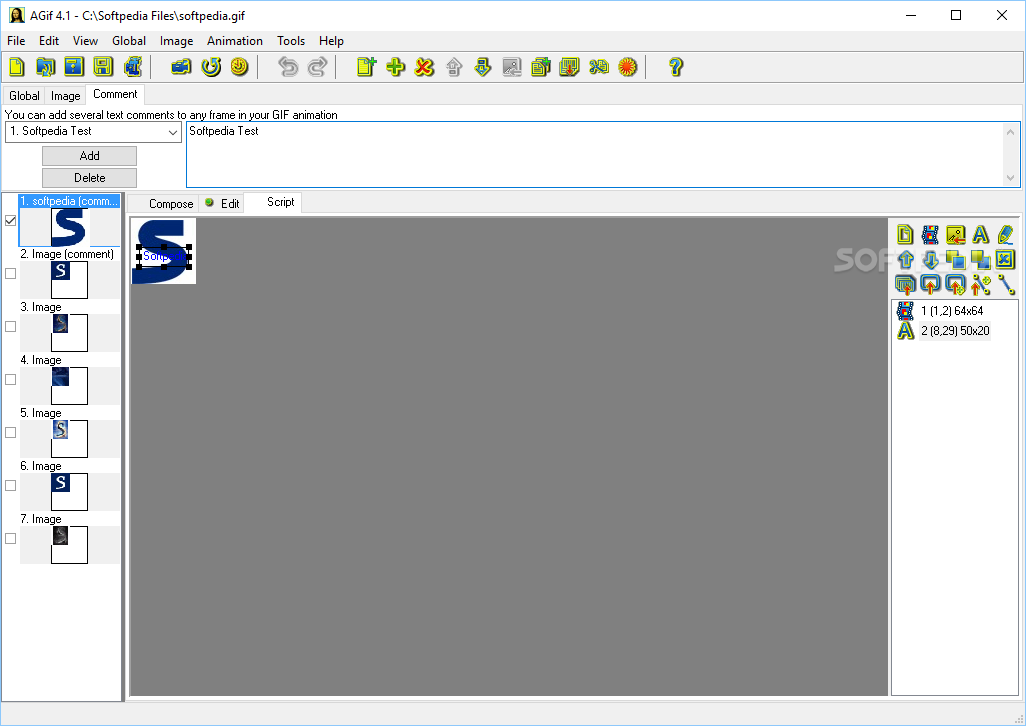1026x726 pixels.
Task: Check the checkbox beside frame 2 Image (comment)
Action: coord(10,273)
